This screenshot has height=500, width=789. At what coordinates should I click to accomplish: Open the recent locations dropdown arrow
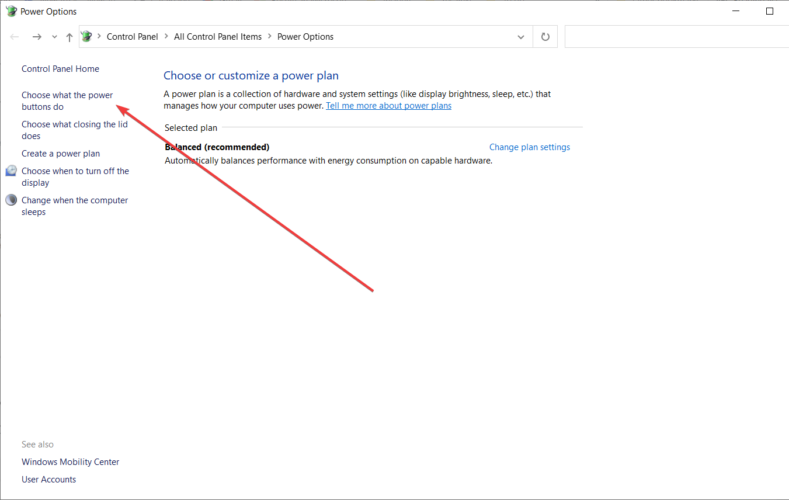pyautogui.click(x=54, y=37)
